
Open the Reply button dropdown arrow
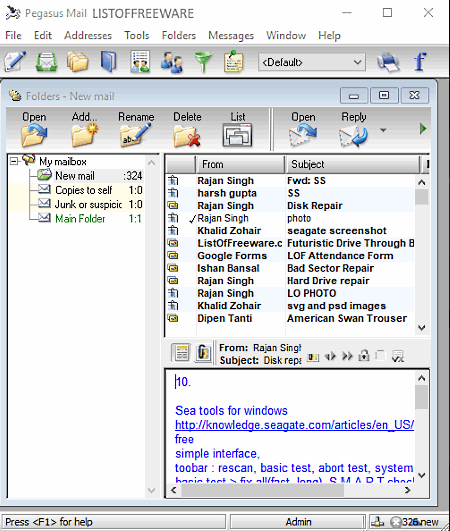point(383,130)
